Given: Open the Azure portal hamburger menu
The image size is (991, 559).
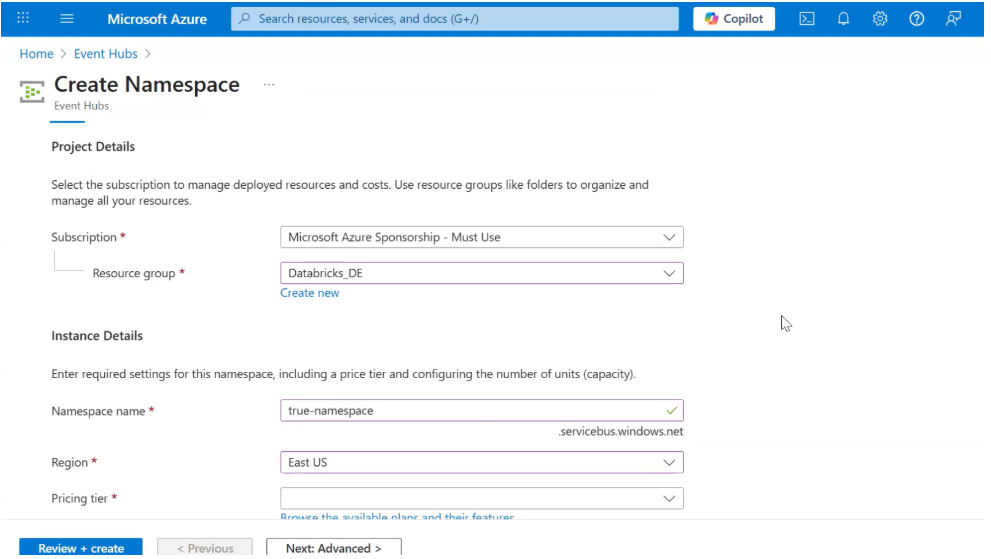Looking at the screenshot, I should 67,19.
